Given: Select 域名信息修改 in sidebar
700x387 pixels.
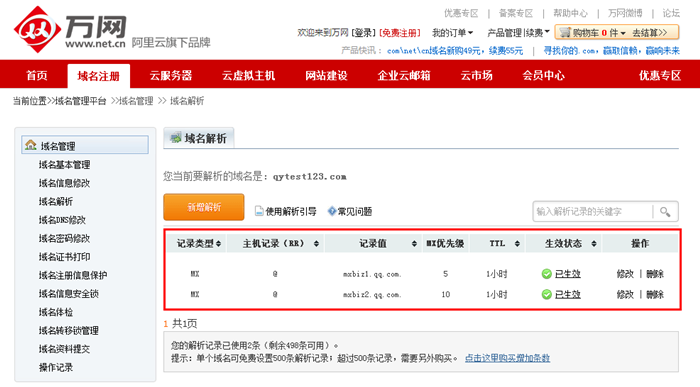Looking at the screenshot, I should 64,183.
